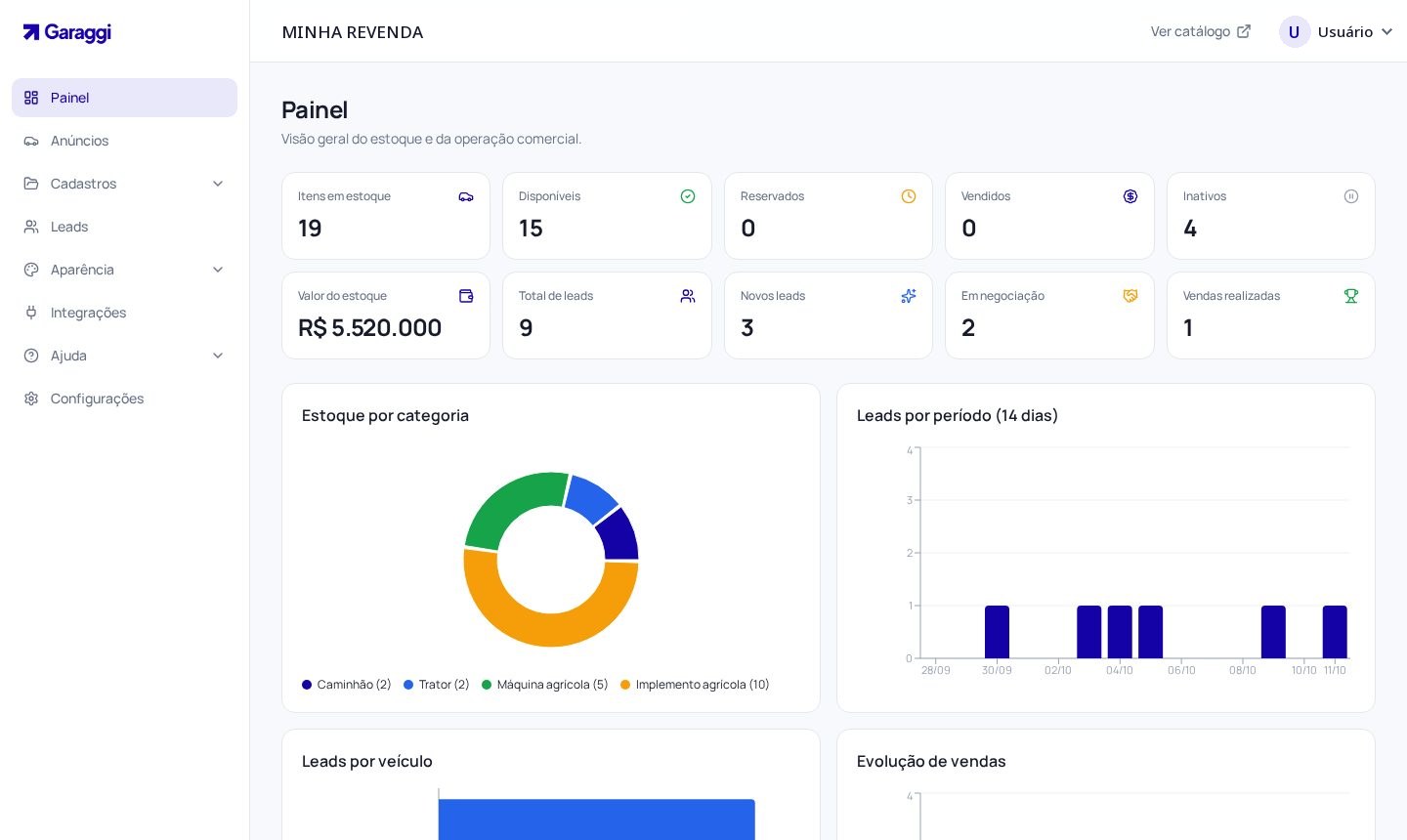Screen dimensions: 1407x840
Task: Click the R$ 5.520.000 stock value
Action: click(x=370, y=328)
